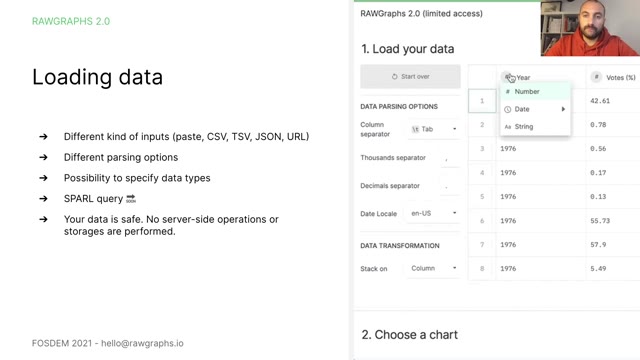The height and width of the screenshot is (360, 640).
Task: Select the Date data type option
Action: pyautogui.click(x=535, y=109)
